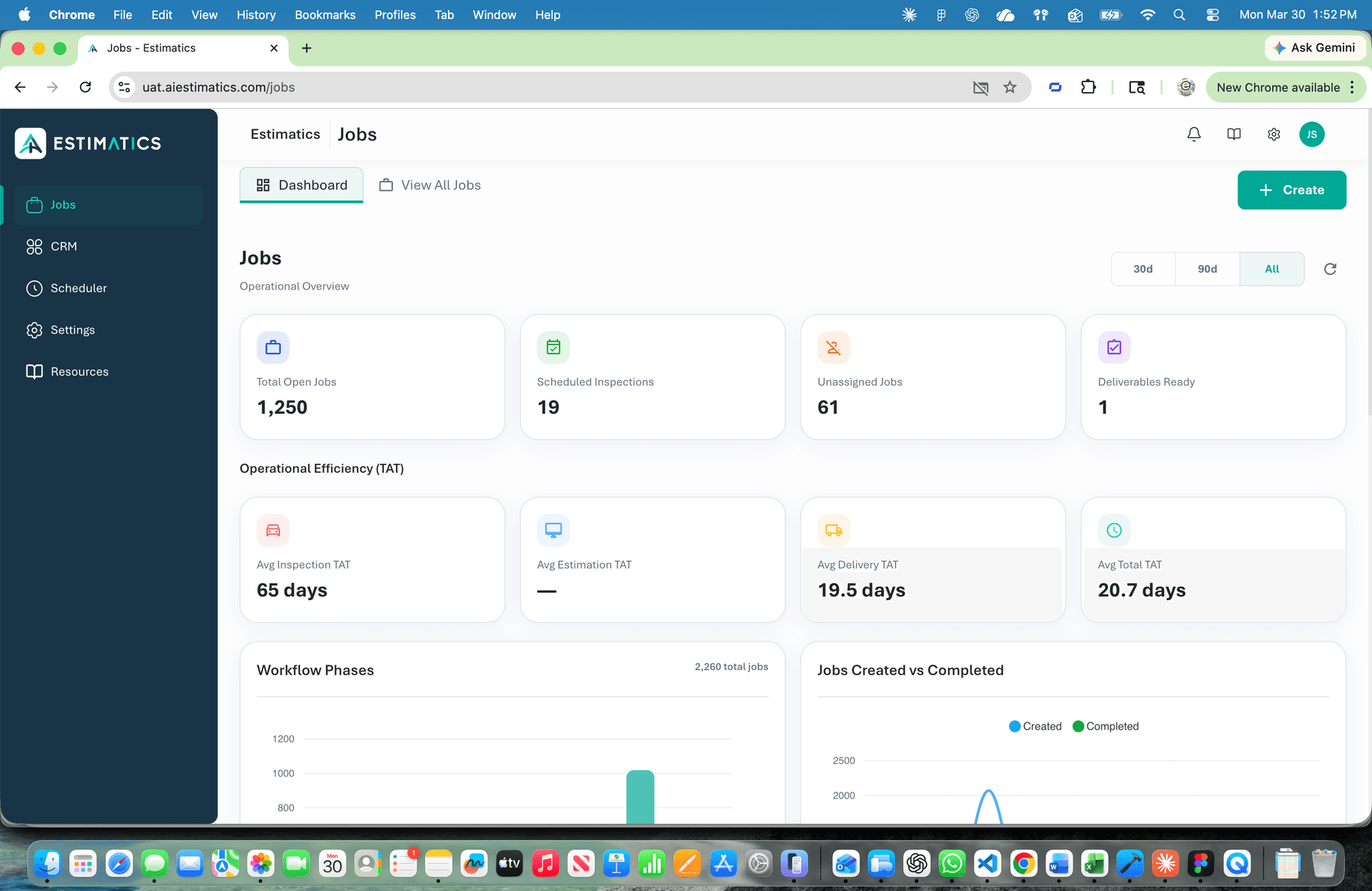Toggle the Completed series in the legend
Screen dimensions: 1372x891
pos(1106,726)
